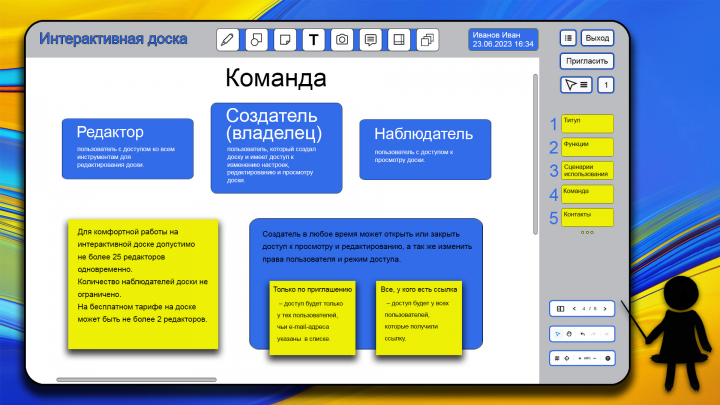Click the frame layout tool icon

click(399, 40)
